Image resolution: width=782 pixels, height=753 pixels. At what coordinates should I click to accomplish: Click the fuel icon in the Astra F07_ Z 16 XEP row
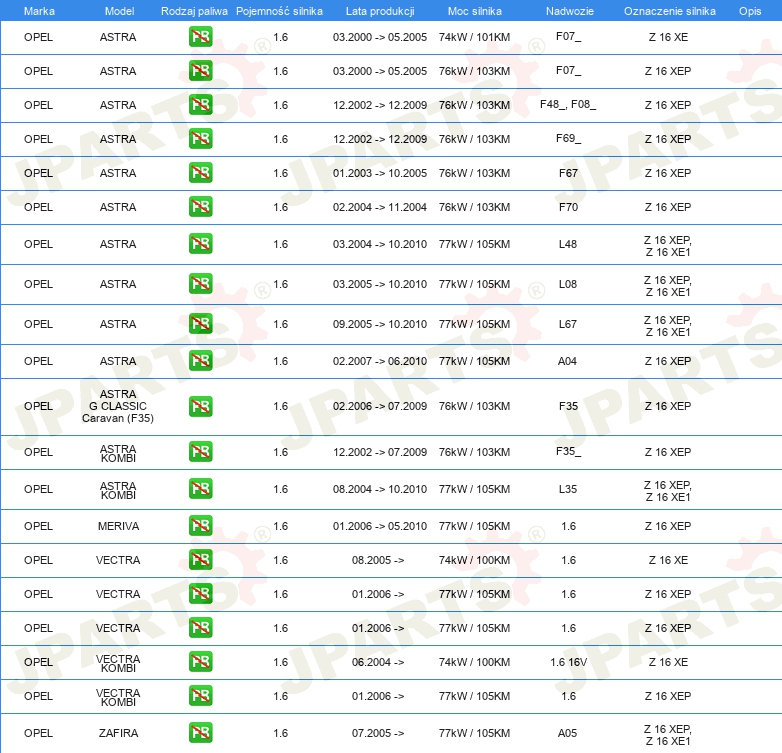tap(200, 71)
